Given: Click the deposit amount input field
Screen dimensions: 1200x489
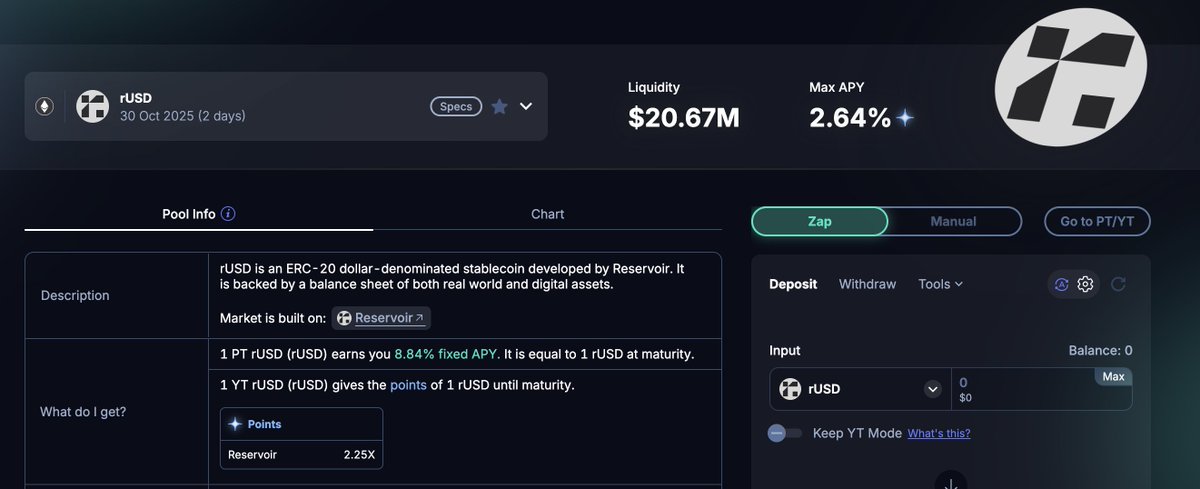Looking at the screenshot, I should 1040,389.
